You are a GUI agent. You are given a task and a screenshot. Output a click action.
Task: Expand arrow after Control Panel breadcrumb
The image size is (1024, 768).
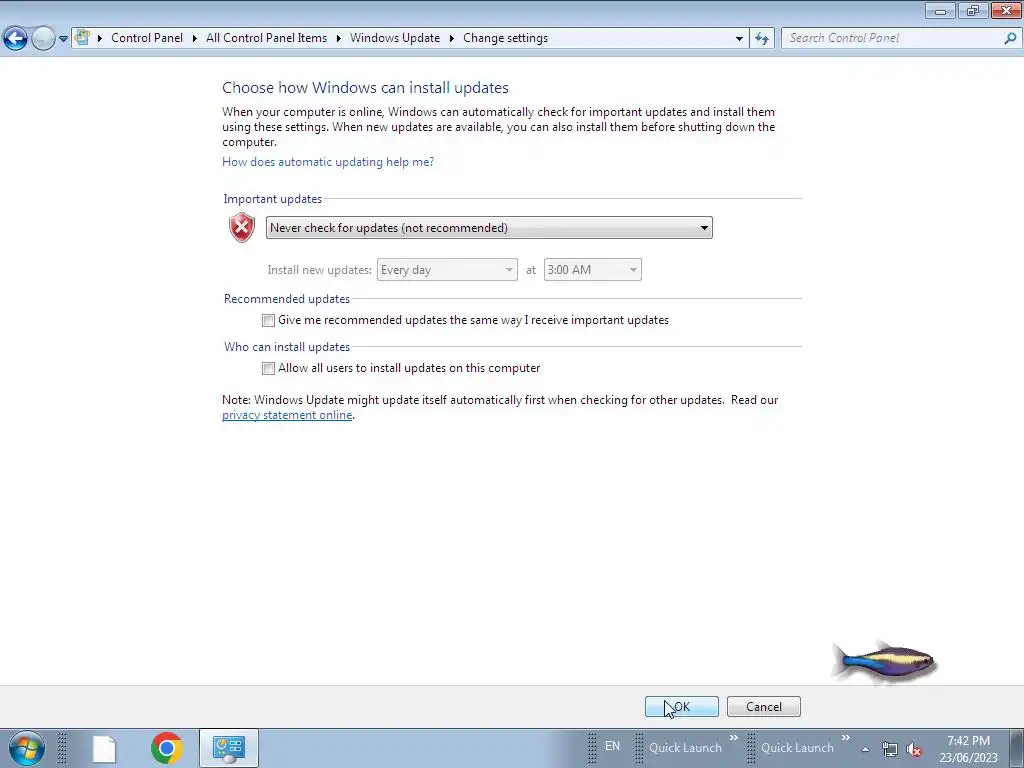(x=195, y=38)
